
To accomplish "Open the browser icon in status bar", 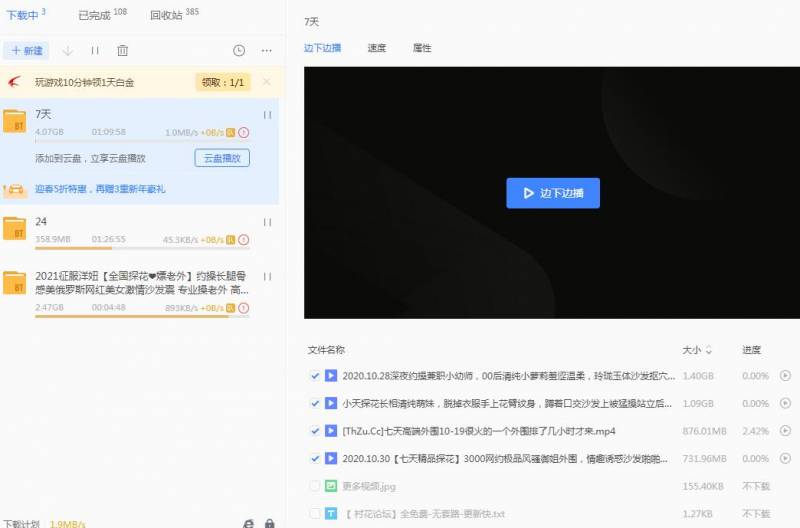I will click(x=249, y=523).
